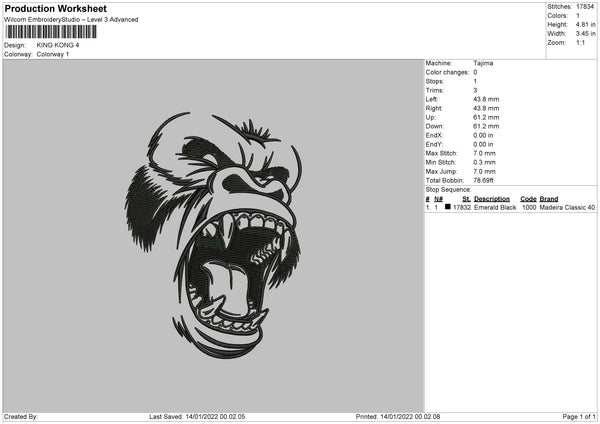Click the Machine value Tajima
The height and width of the screenshot is (424, 600).
click(x=483, y=63)
